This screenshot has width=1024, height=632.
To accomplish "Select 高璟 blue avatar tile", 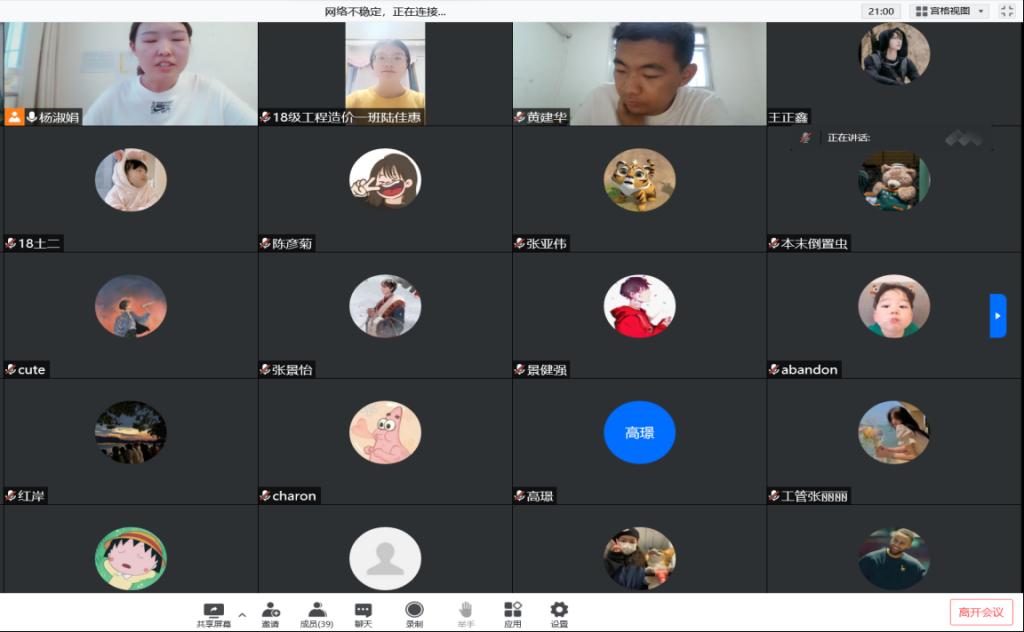I will pos(639,432).
